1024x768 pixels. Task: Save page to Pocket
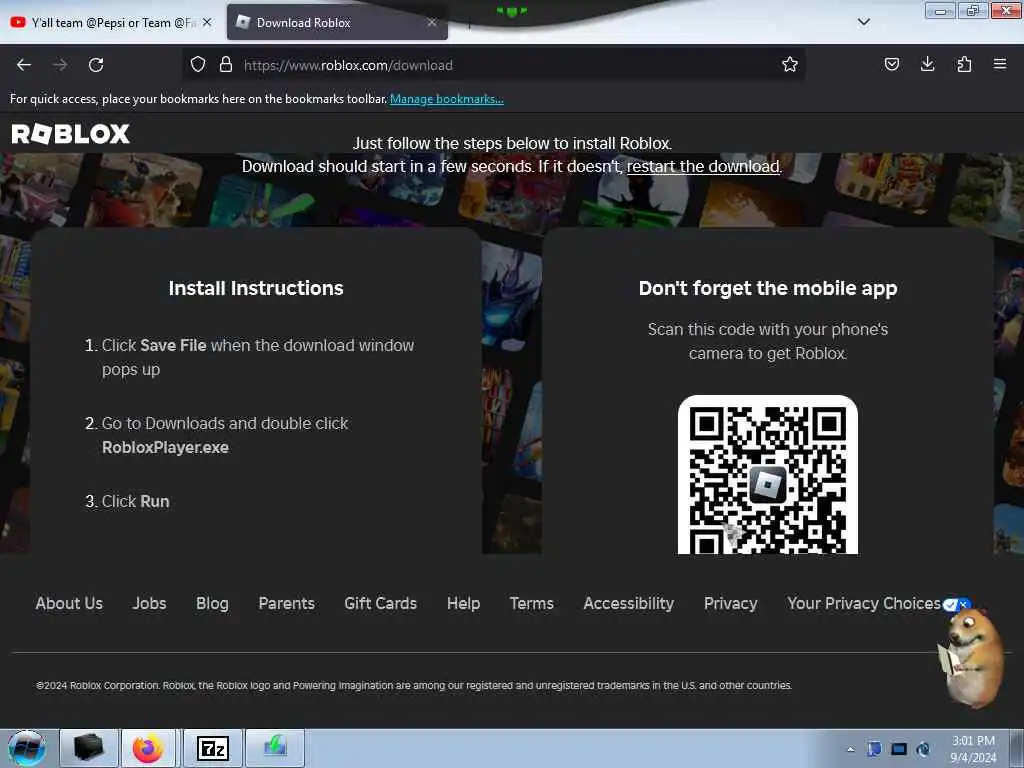(891, 65)
